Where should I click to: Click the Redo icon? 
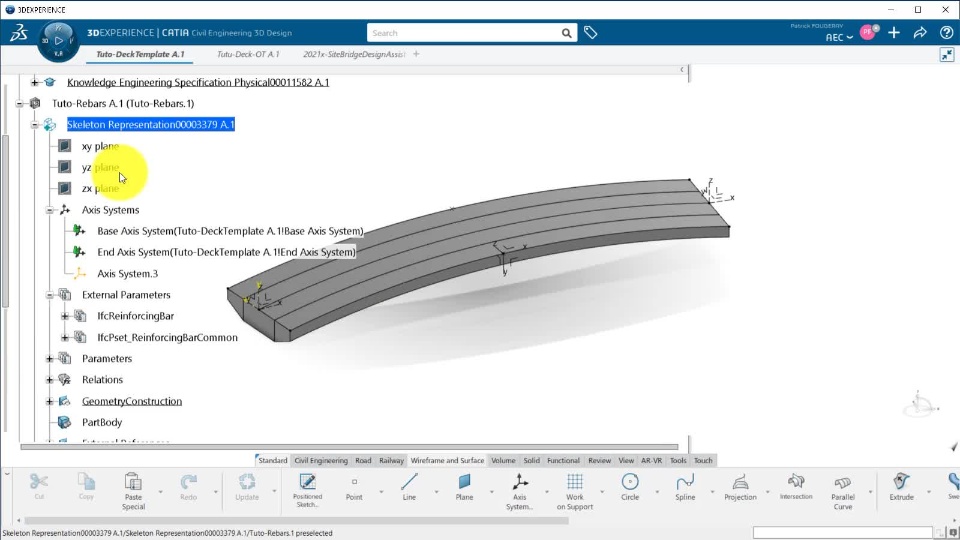(189, 482)
